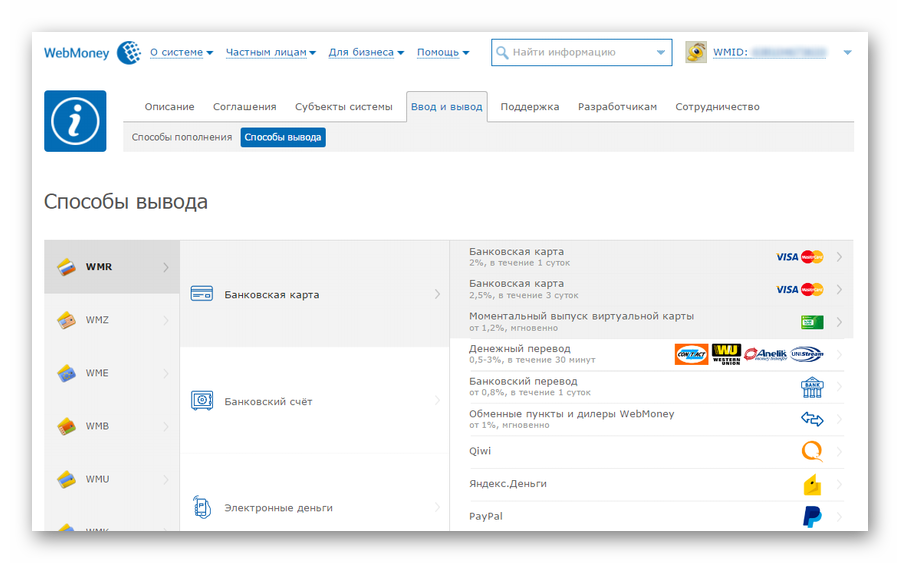Click the WebMoney text logo link
Screen dimensions: 900x563
[76, 53]
